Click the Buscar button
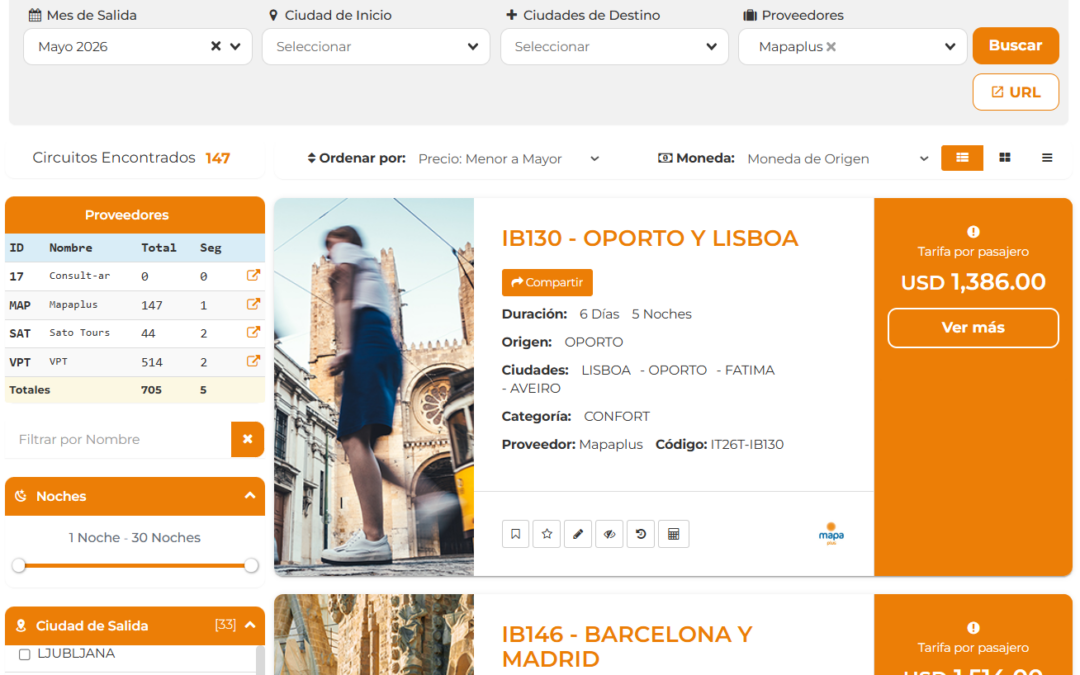Viewport: 1080px width, 675px height. tap(1015, 46)
